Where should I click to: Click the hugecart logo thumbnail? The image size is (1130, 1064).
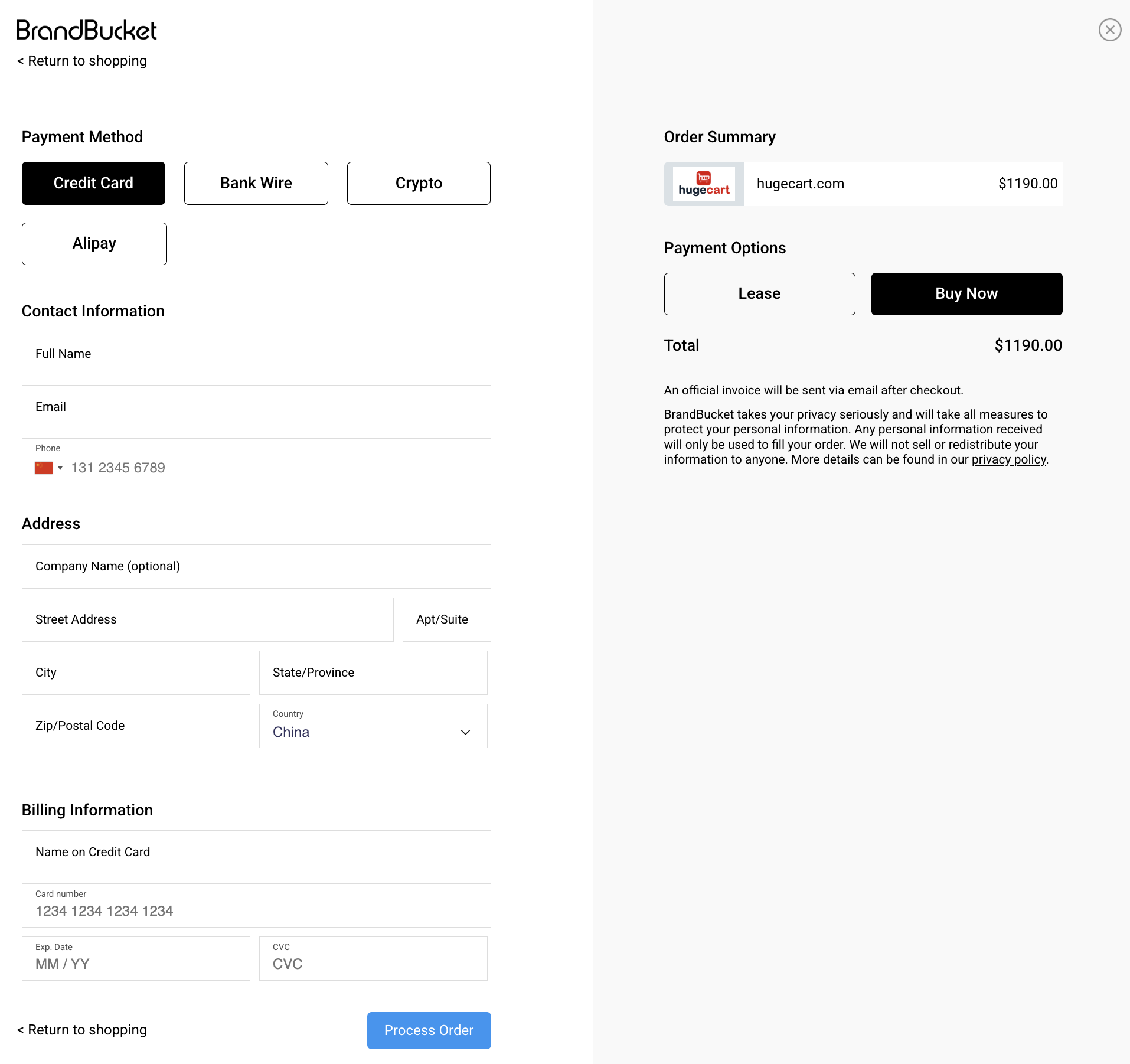pos(704,184)
